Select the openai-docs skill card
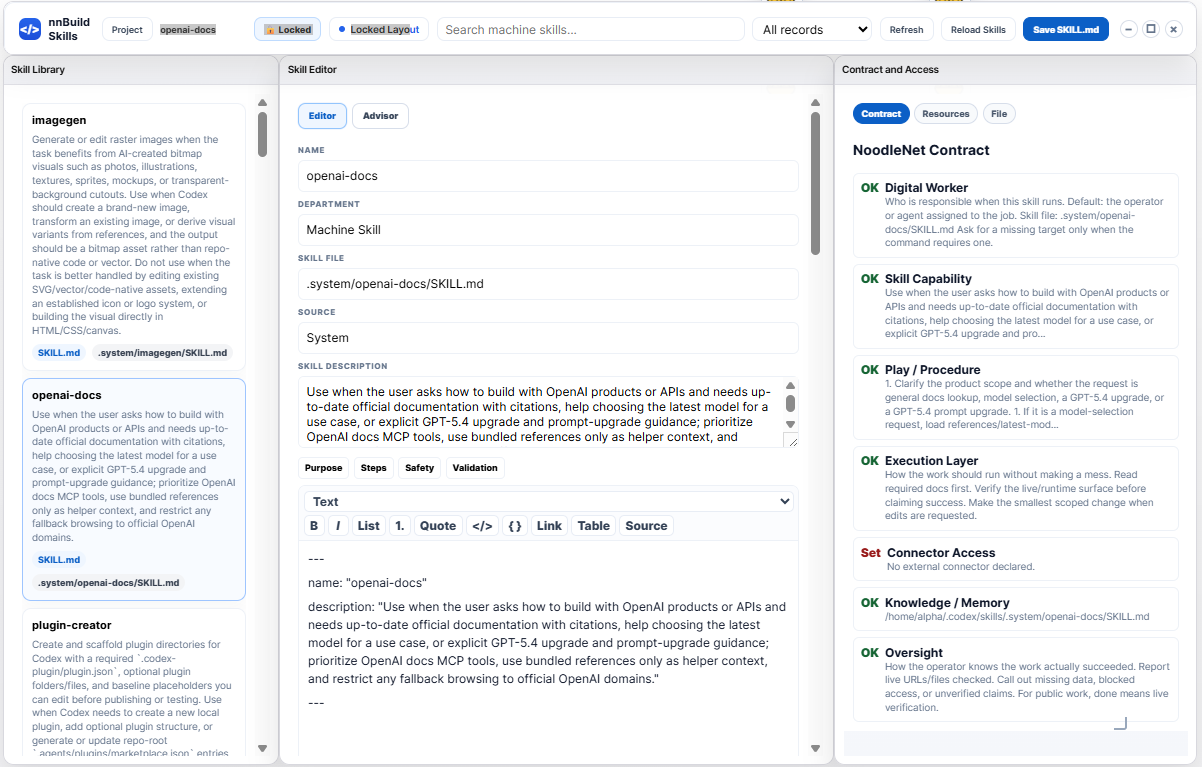The height and width of the screenshot is (767, 1202). point(134,489)
